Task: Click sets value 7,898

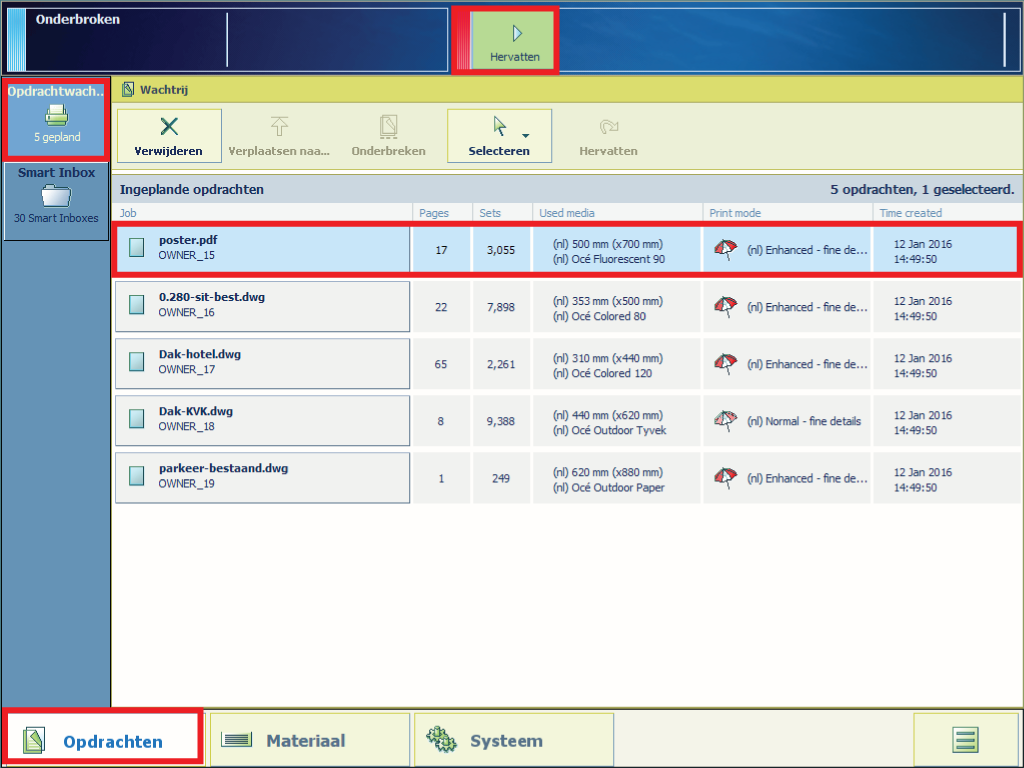Action: click(501, 307)
